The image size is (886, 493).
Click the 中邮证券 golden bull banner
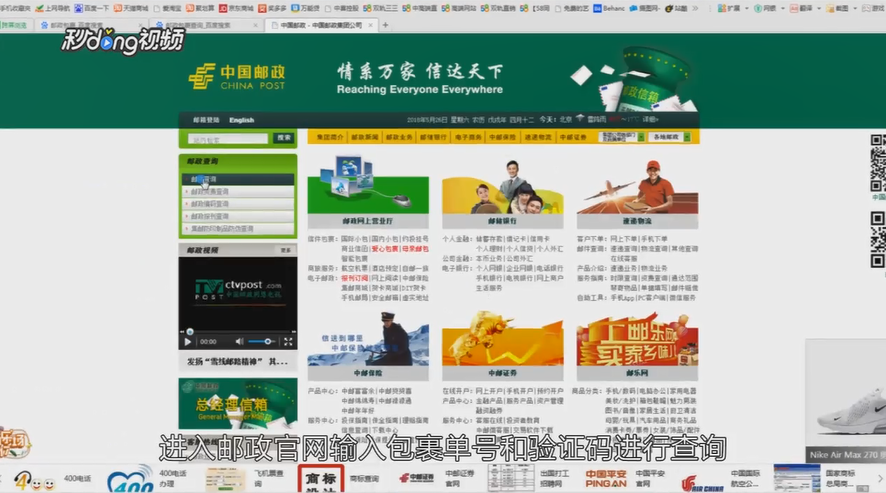tap(502, 338)
